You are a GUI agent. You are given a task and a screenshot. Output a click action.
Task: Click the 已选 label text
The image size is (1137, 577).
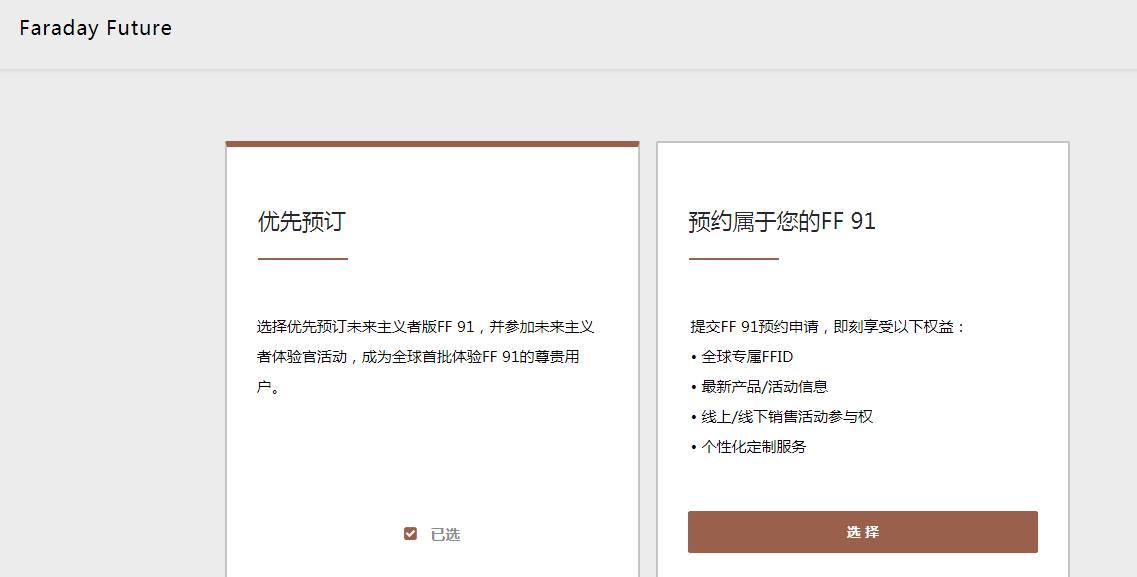(x=445, y=534)
